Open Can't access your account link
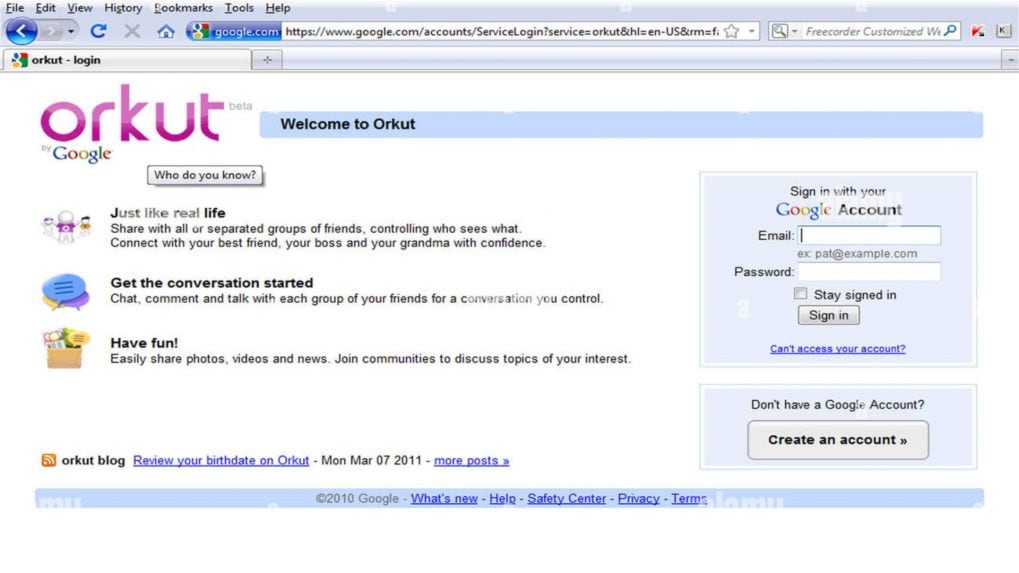 point(838,349)
